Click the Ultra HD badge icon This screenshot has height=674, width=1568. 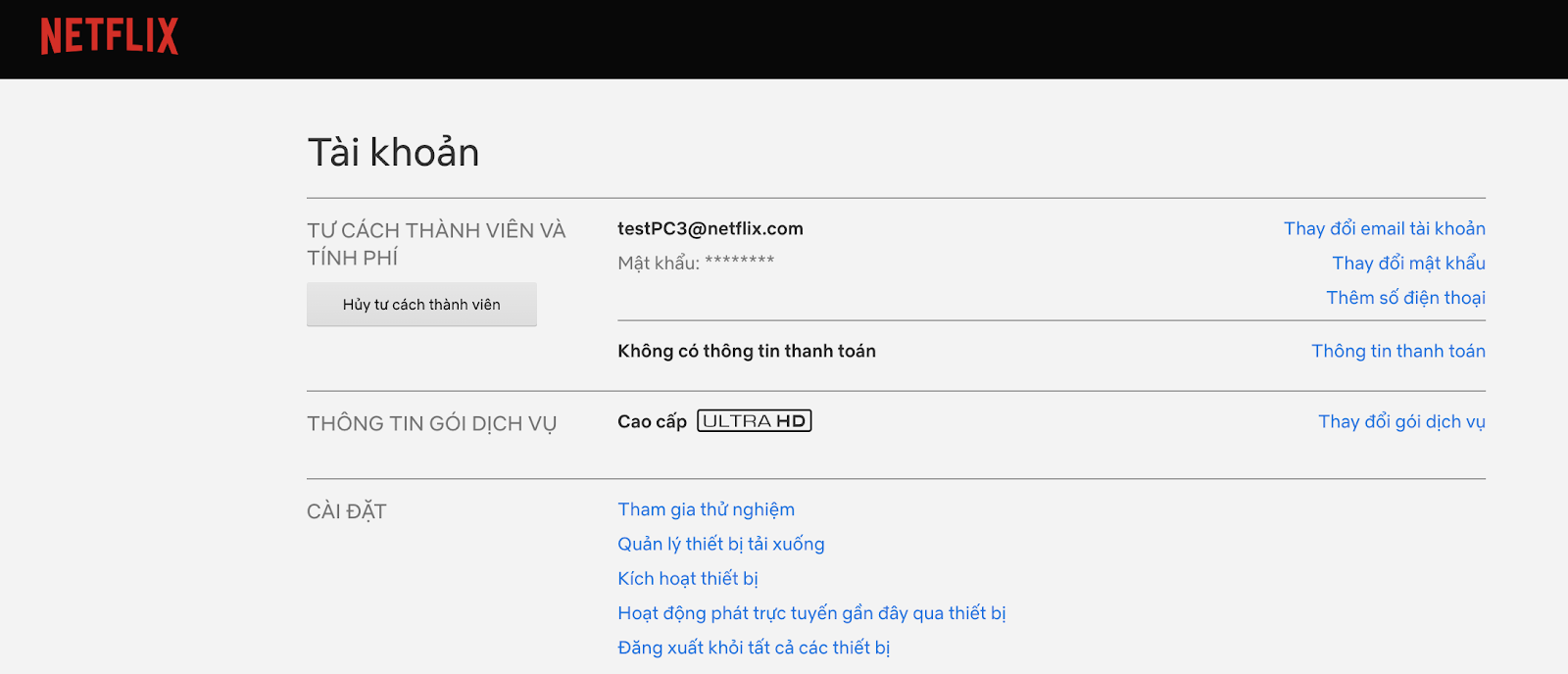tap(754, 421)
